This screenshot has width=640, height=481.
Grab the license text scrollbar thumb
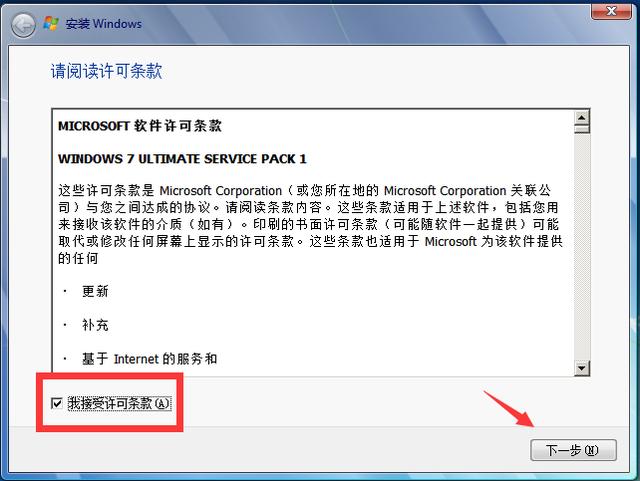pos(582,129)
